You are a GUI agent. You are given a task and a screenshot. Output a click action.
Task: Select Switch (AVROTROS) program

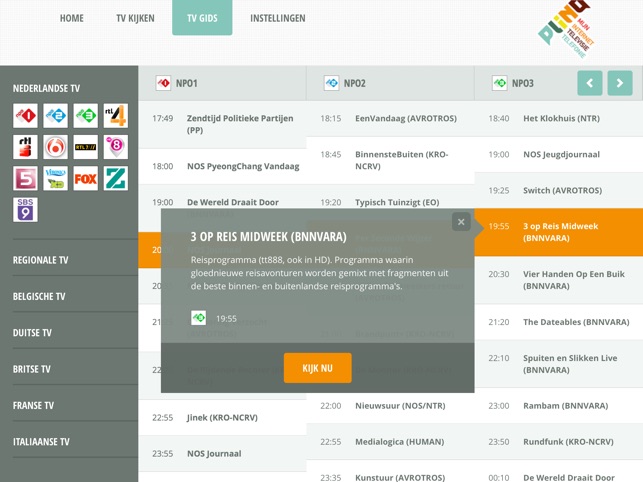(x=559, y=191)
